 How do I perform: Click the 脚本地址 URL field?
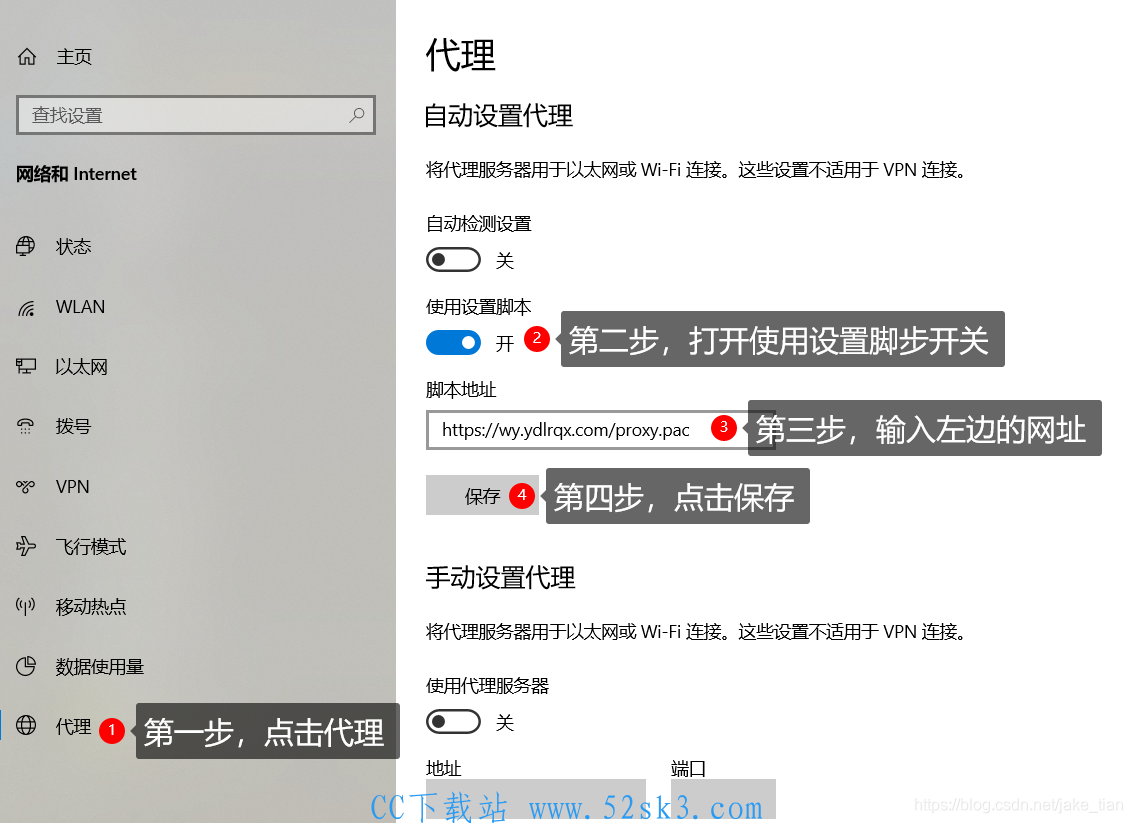click(599, 430)
